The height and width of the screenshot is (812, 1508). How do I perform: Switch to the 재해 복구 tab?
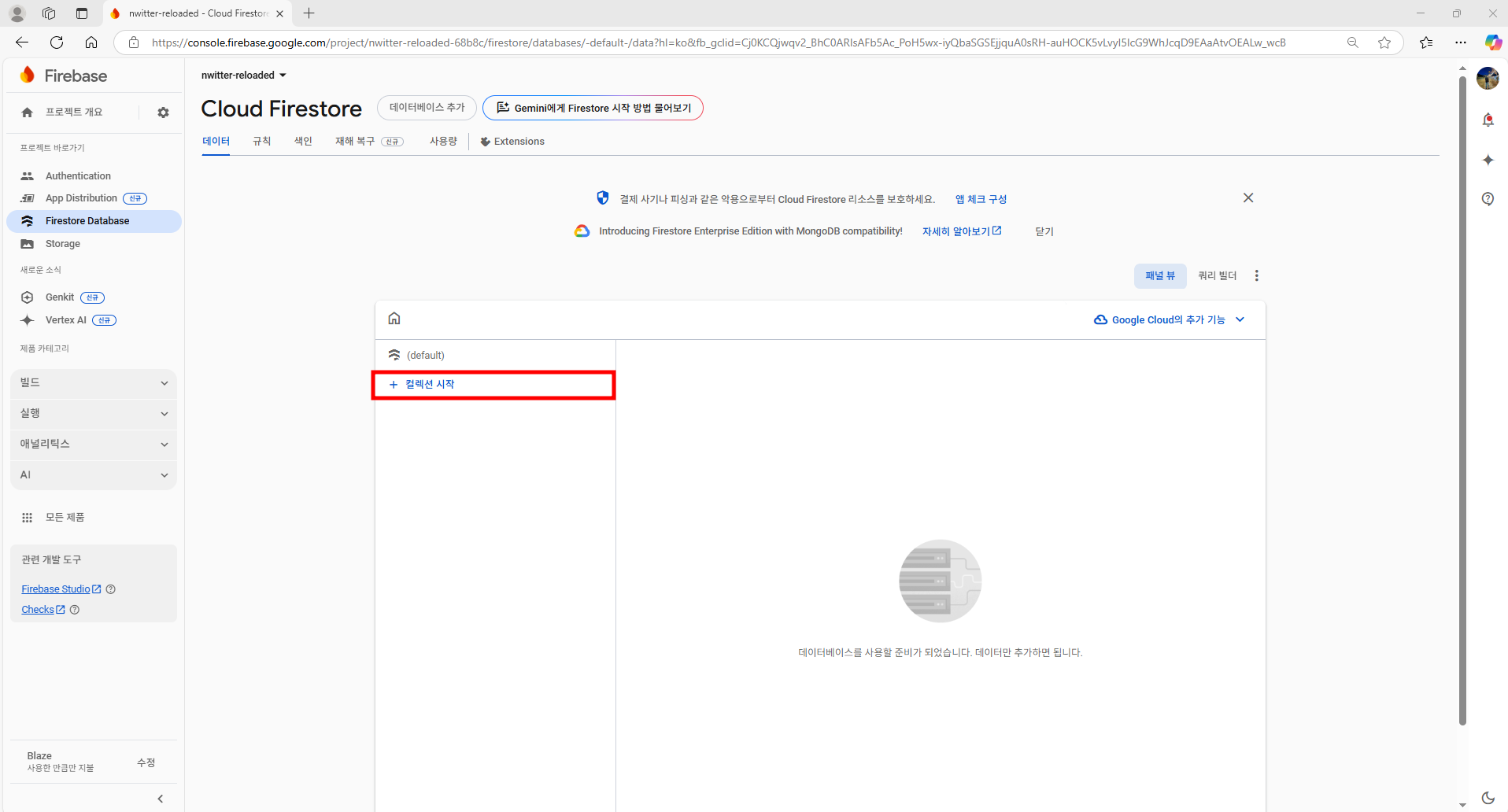point(369,142)
